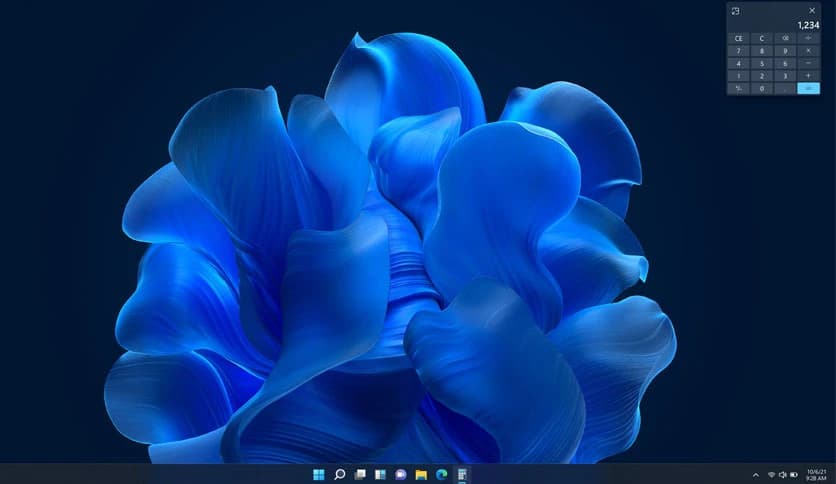Open the Chat app from the taskbar
836x484 pixels.
pyautogui.click(x=401, y=474)
